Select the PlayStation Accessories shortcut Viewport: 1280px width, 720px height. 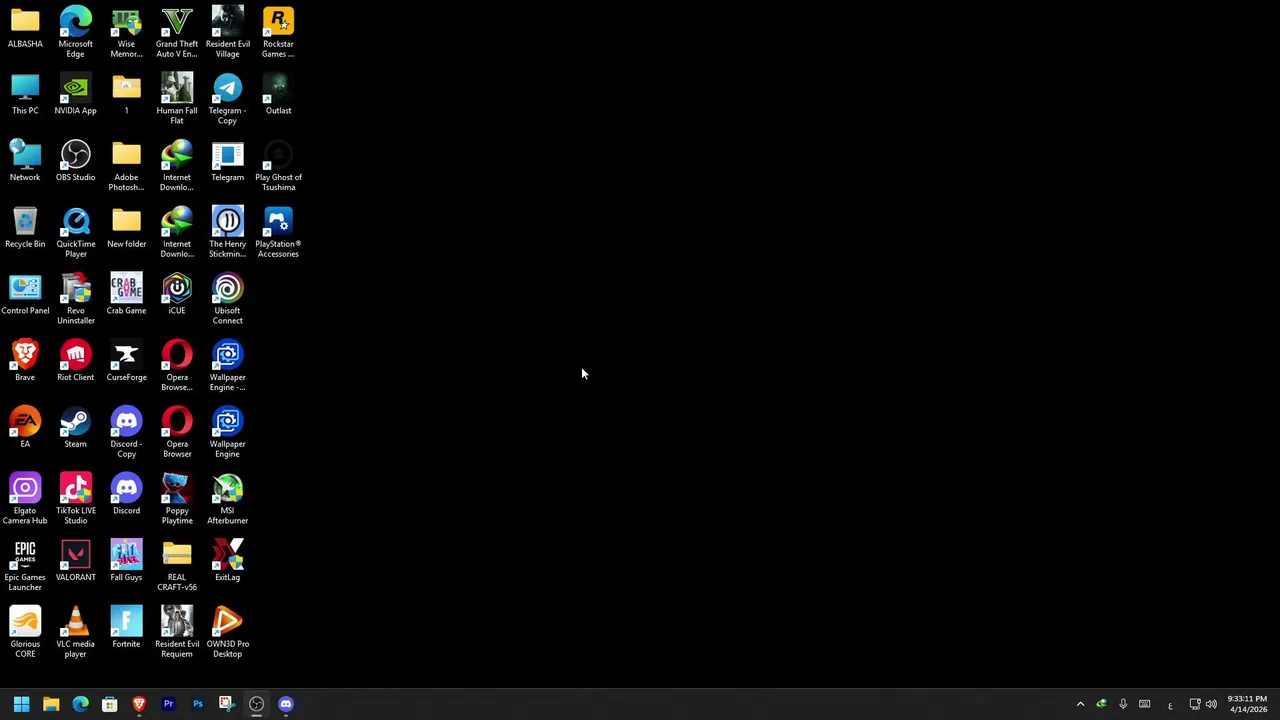[x=278, y=232]
